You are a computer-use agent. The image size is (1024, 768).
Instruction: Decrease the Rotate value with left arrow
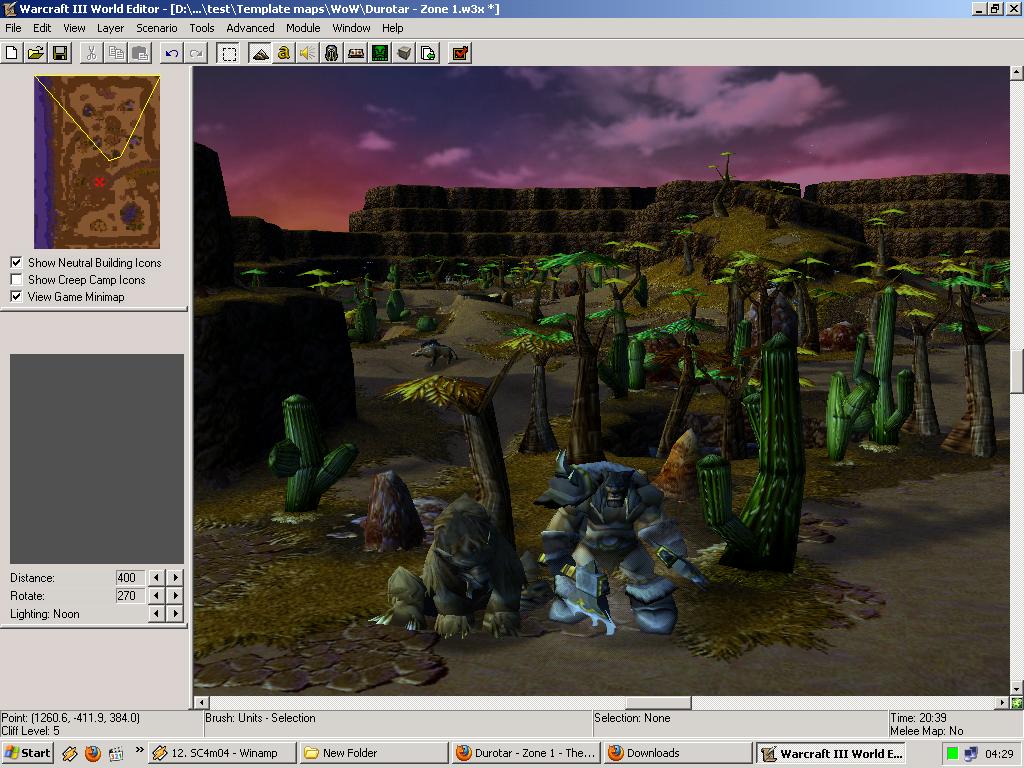point(156,596)
